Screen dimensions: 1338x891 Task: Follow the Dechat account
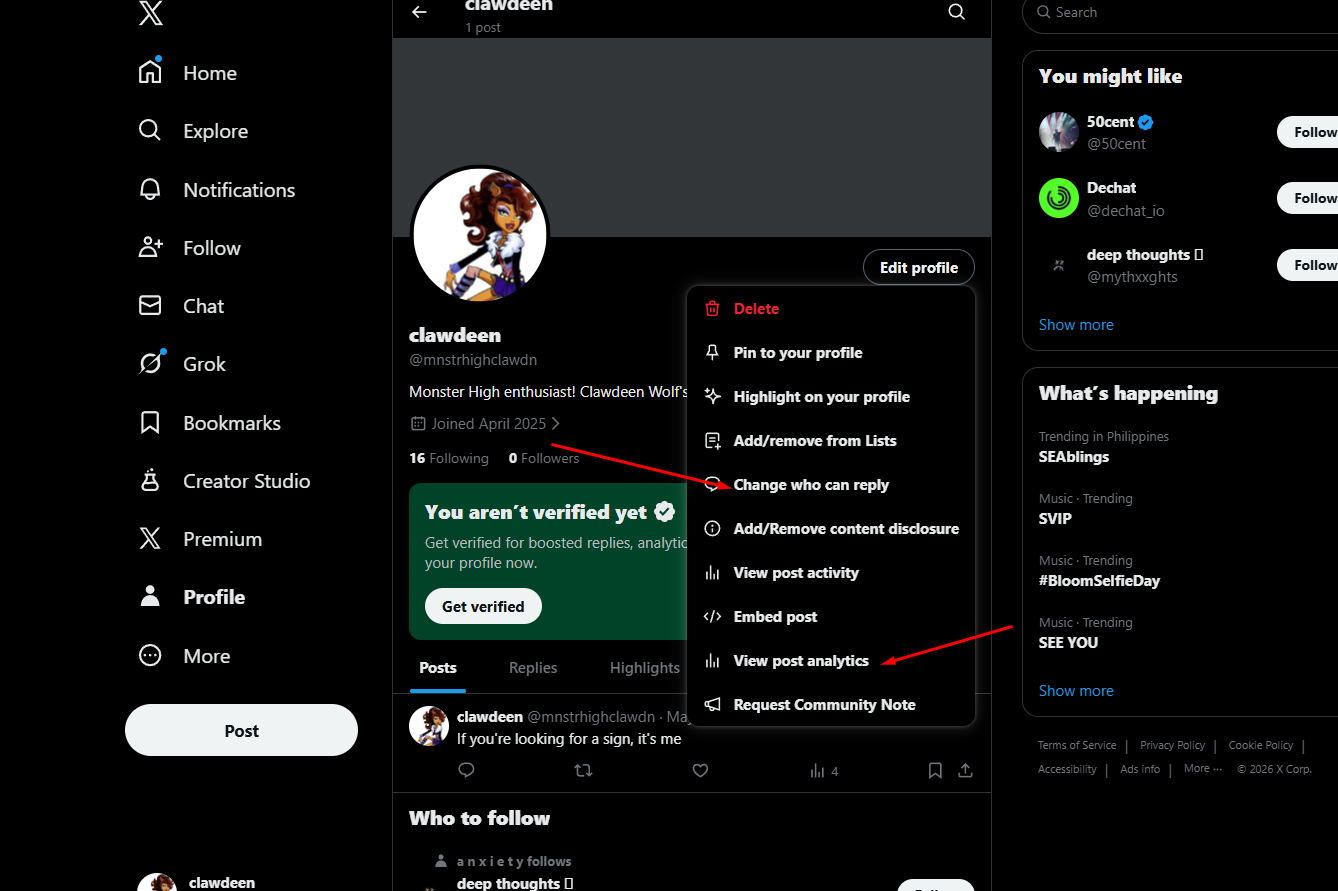1312,198
